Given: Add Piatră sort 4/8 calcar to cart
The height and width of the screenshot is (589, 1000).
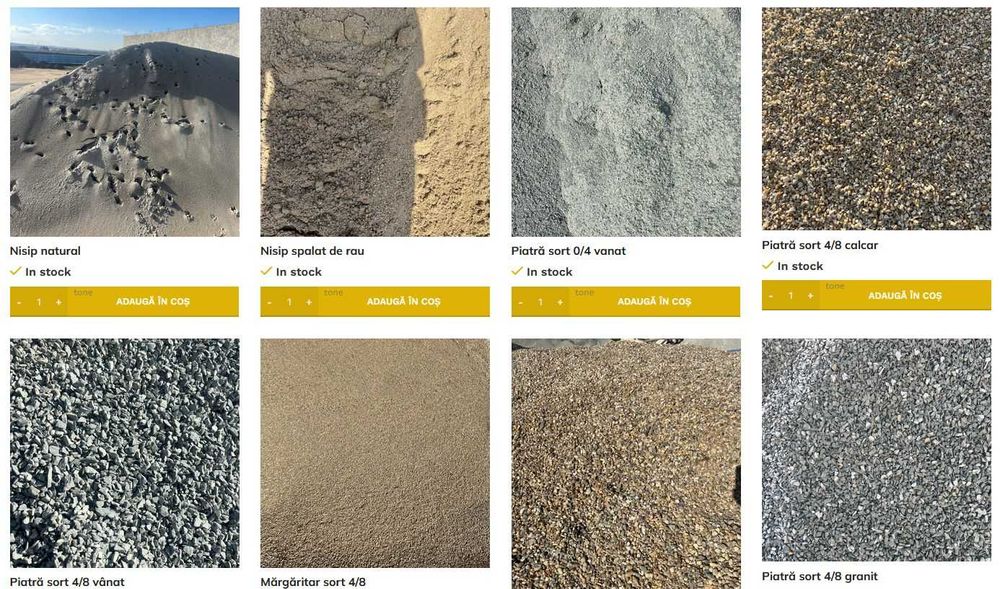Looking at the screenshot, I should point(905,296).
